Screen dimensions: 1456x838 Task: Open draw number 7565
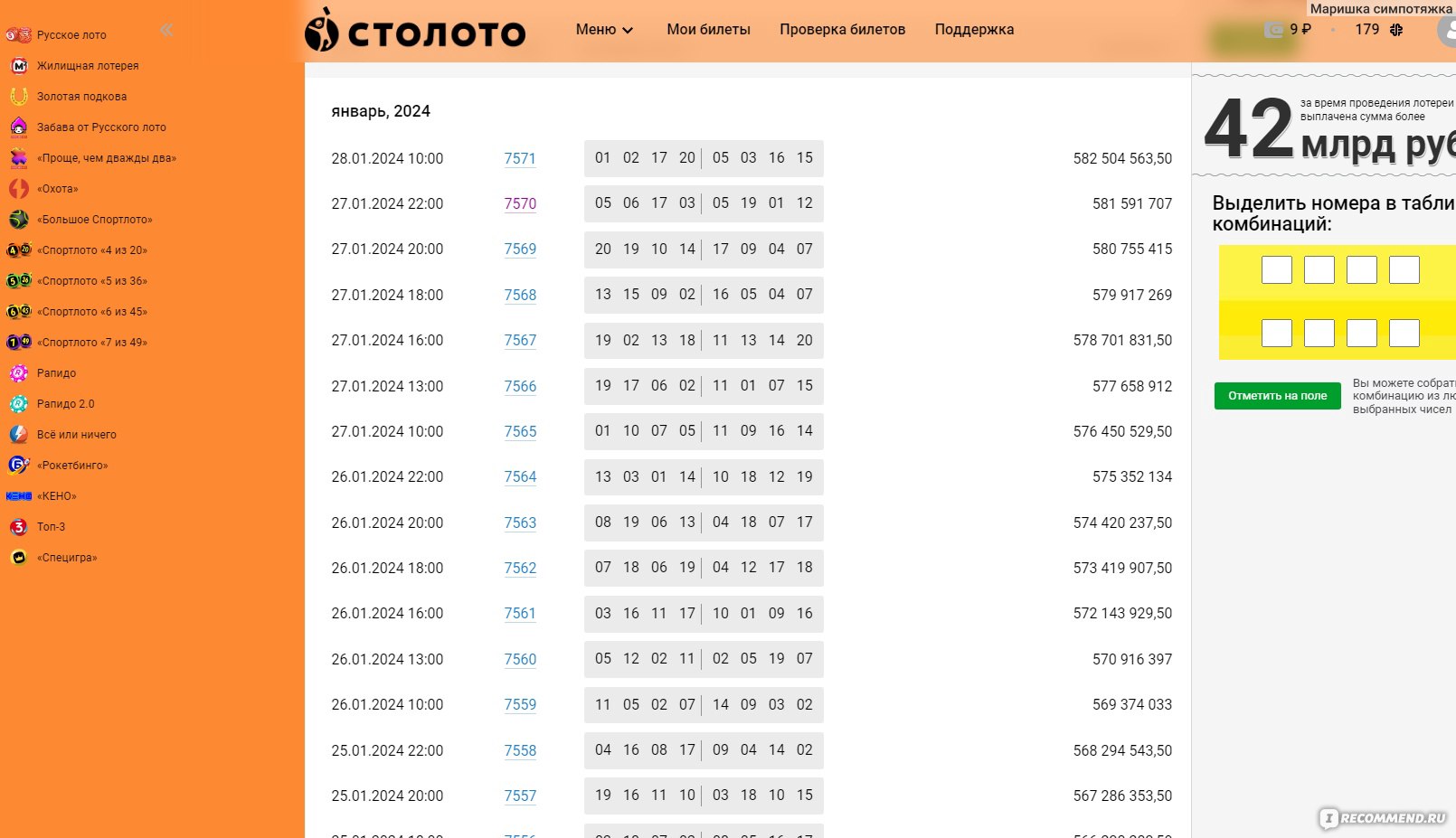click(x=520, y=432)
